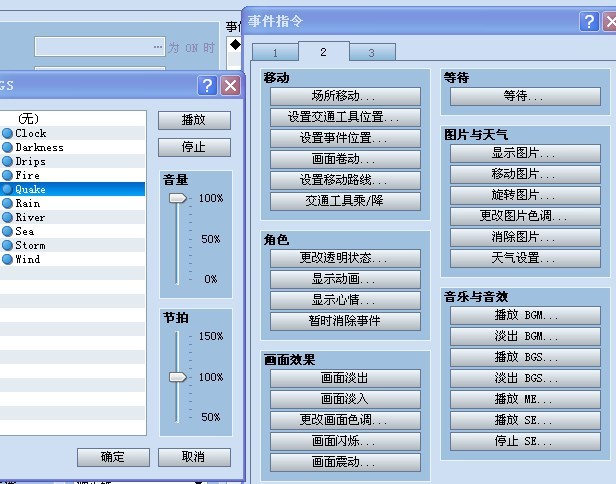This screenshot has height=484, width=616.
Task: Open 更改透明状态 command
Action: [x=345, y=258]
